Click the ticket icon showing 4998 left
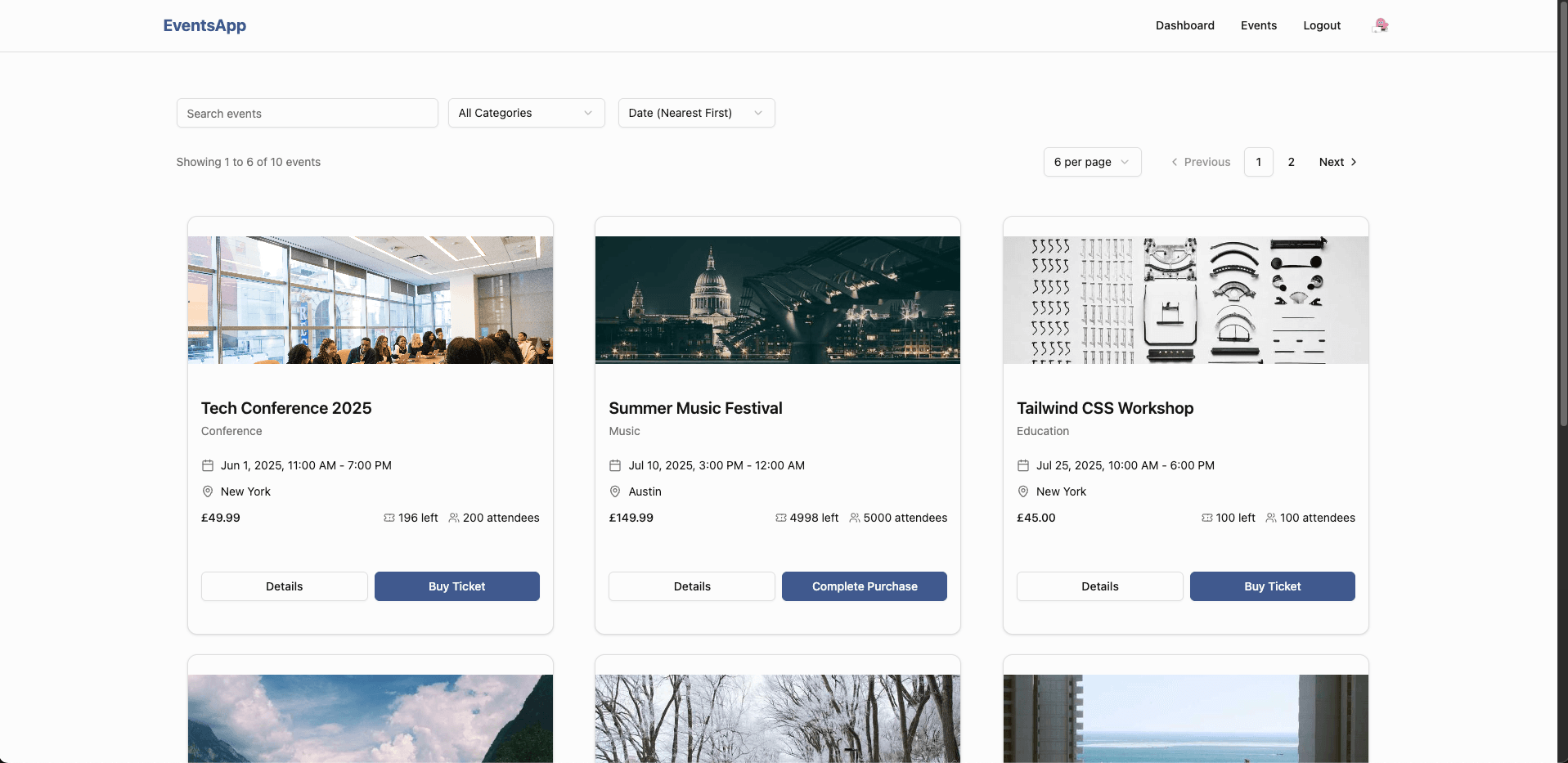Screen dimensions: 1568x763 pos(779,518)
